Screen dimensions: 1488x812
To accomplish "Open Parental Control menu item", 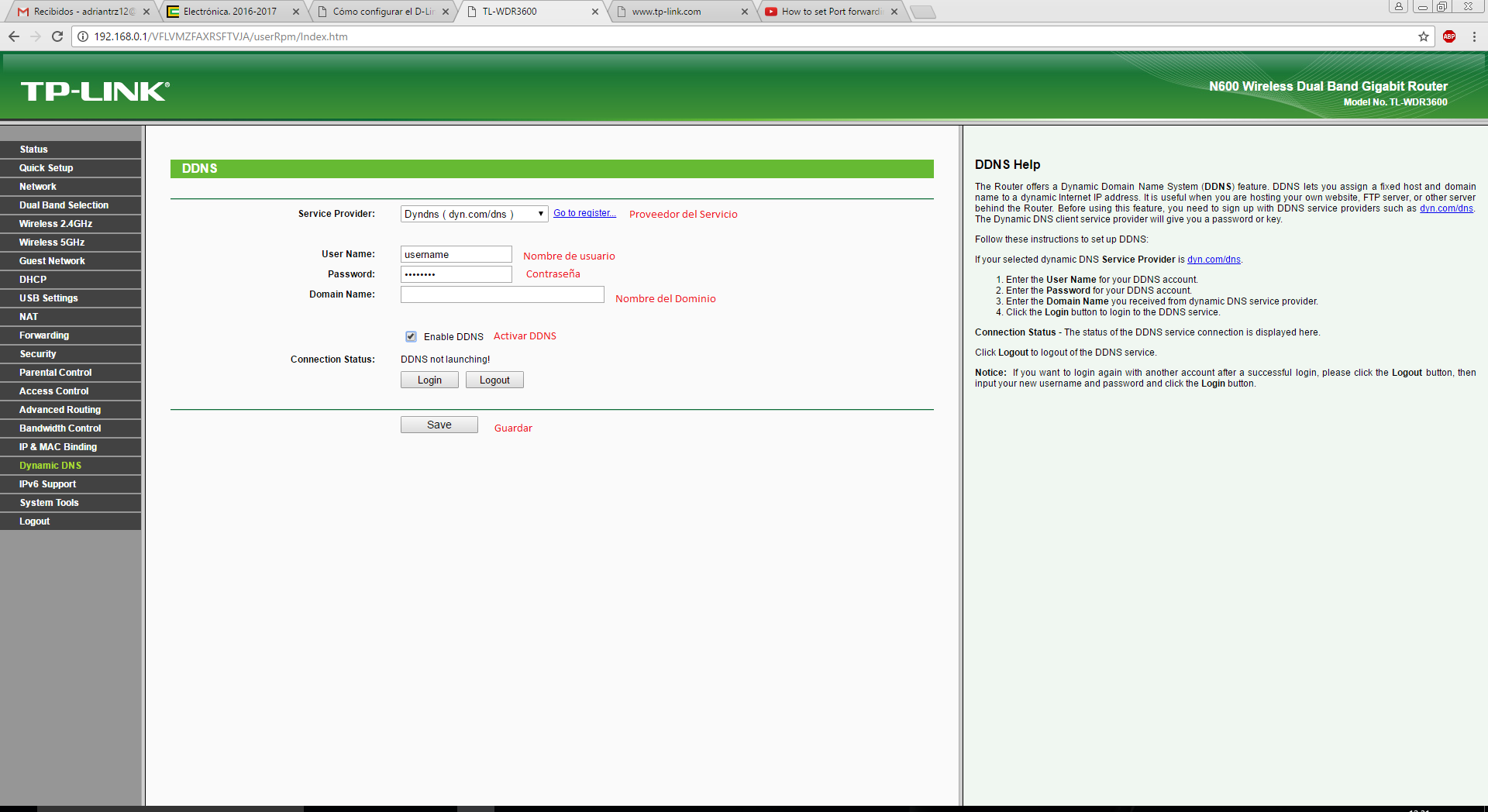I will [71, 373].
